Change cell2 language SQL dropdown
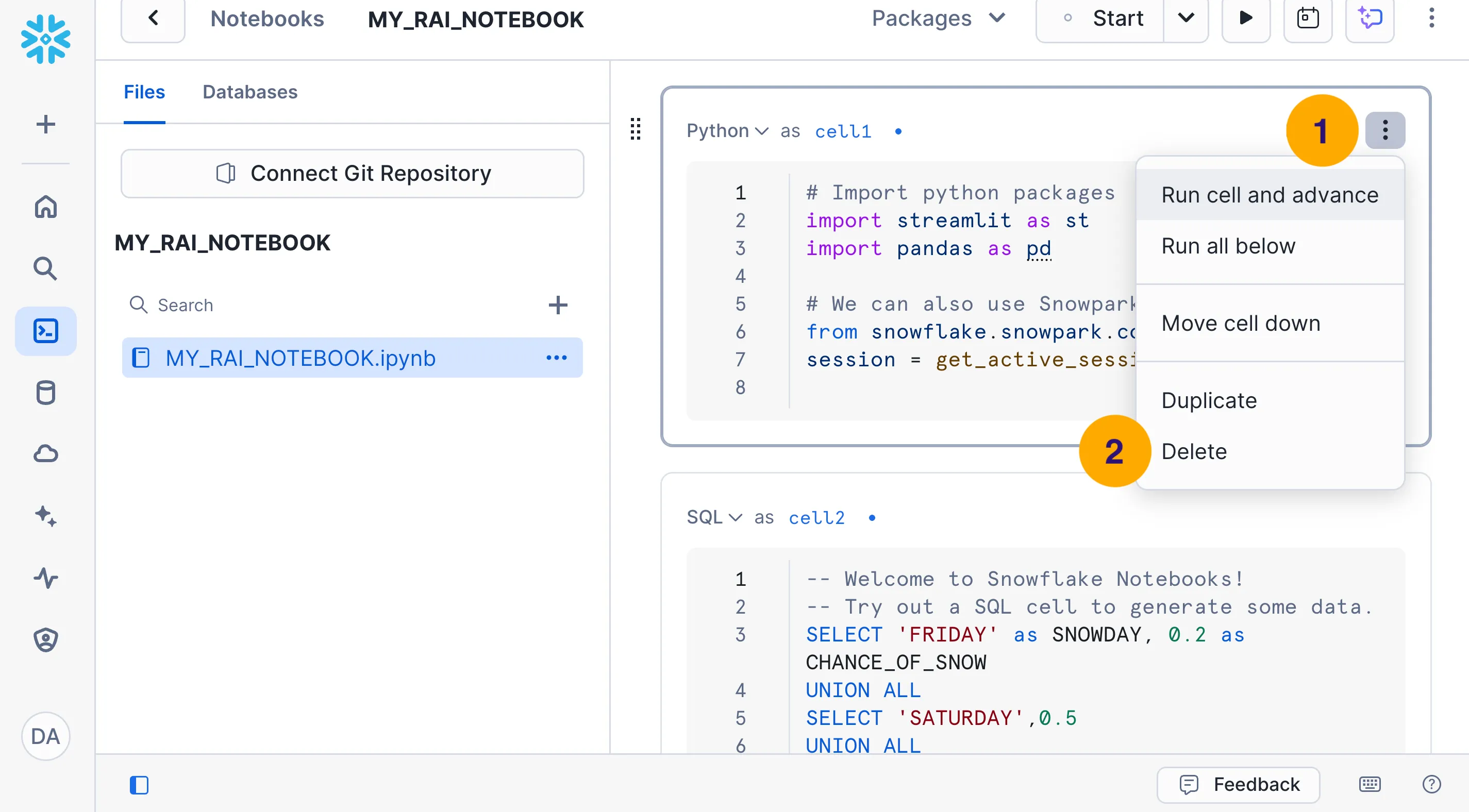1469x812 pixels. [x=714, y=517]
